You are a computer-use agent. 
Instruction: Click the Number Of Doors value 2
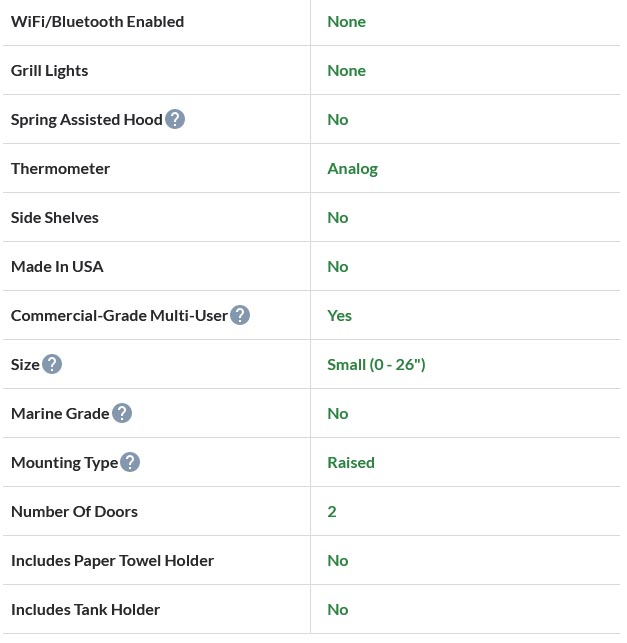tap(332, 511)
